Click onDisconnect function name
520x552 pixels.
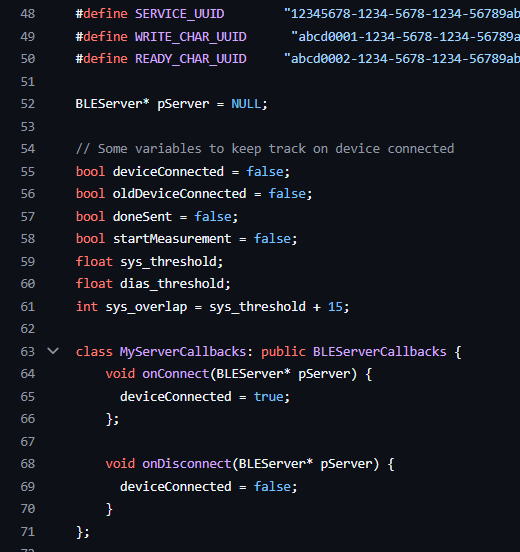pos(187,464)
